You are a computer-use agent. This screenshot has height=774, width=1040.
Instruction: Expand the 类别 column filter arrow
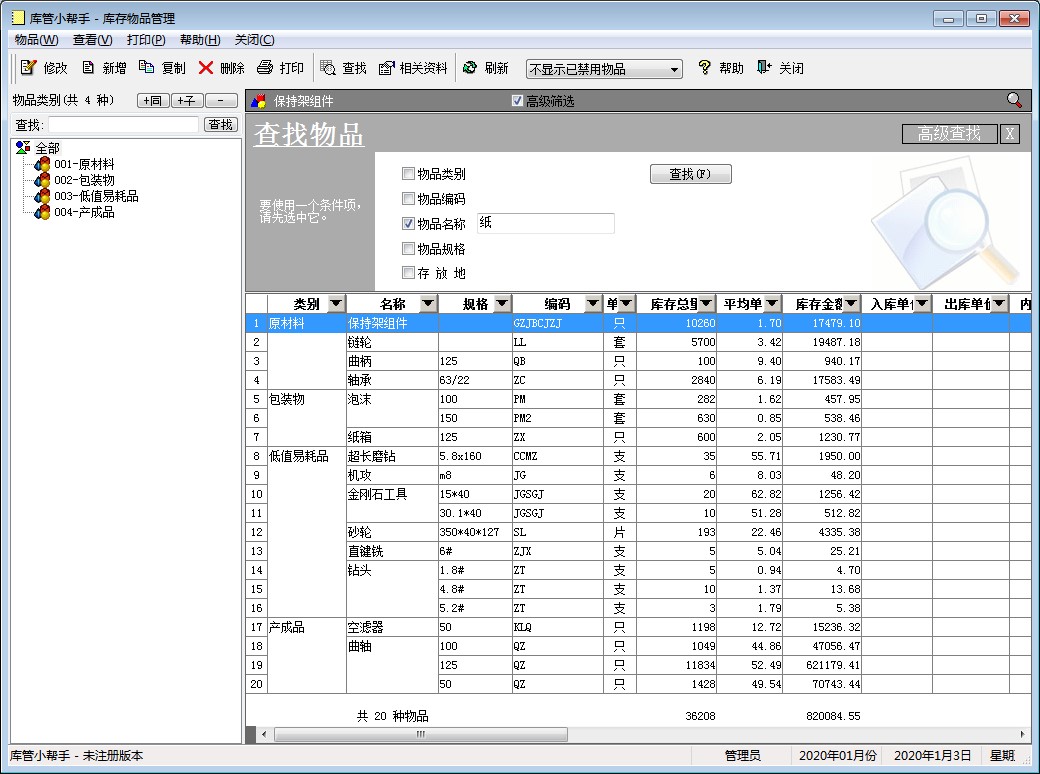pos(335,304)
